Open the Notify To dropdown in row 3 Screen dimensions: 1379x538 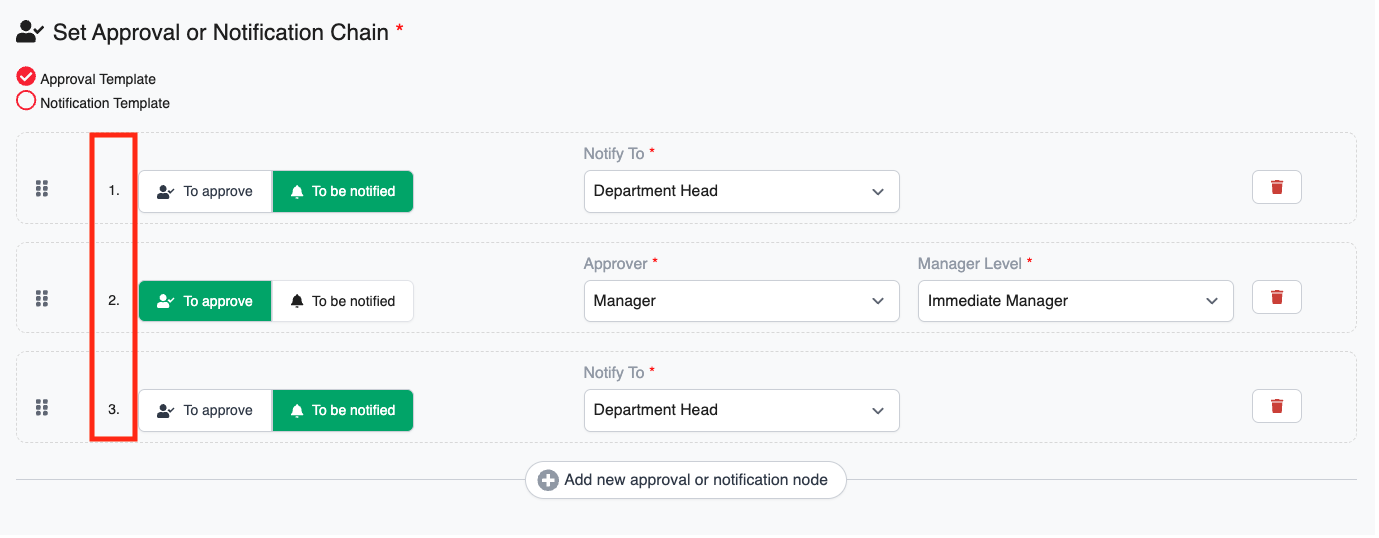tap(741, 410)
